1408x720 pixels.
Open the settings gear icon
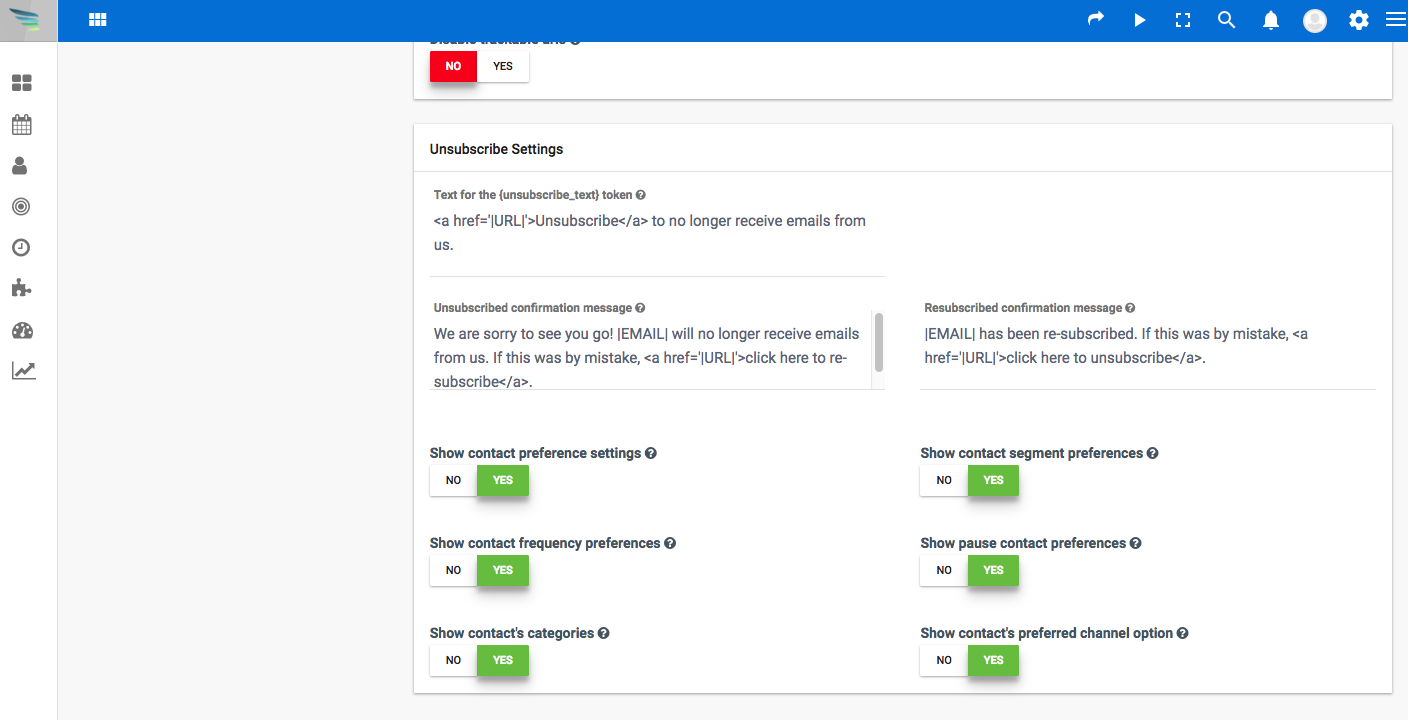pos(1358,20)
